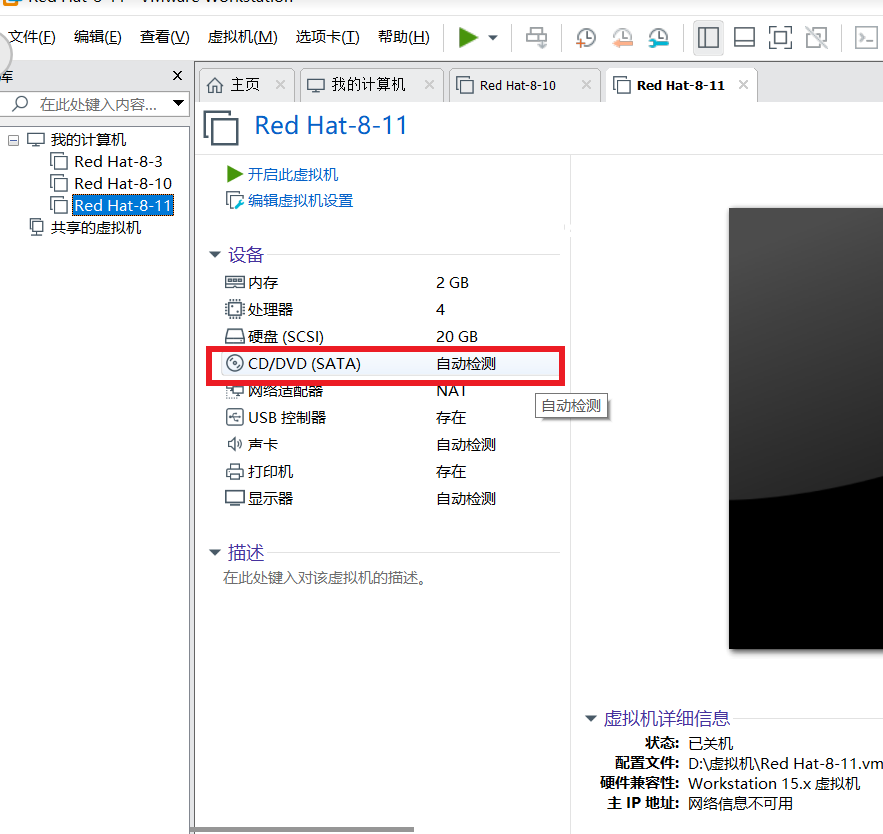The width and height of the screenshot is (883, 834).
Task: Select Red Hat-8-10 in the library tree
Action: 123,184
